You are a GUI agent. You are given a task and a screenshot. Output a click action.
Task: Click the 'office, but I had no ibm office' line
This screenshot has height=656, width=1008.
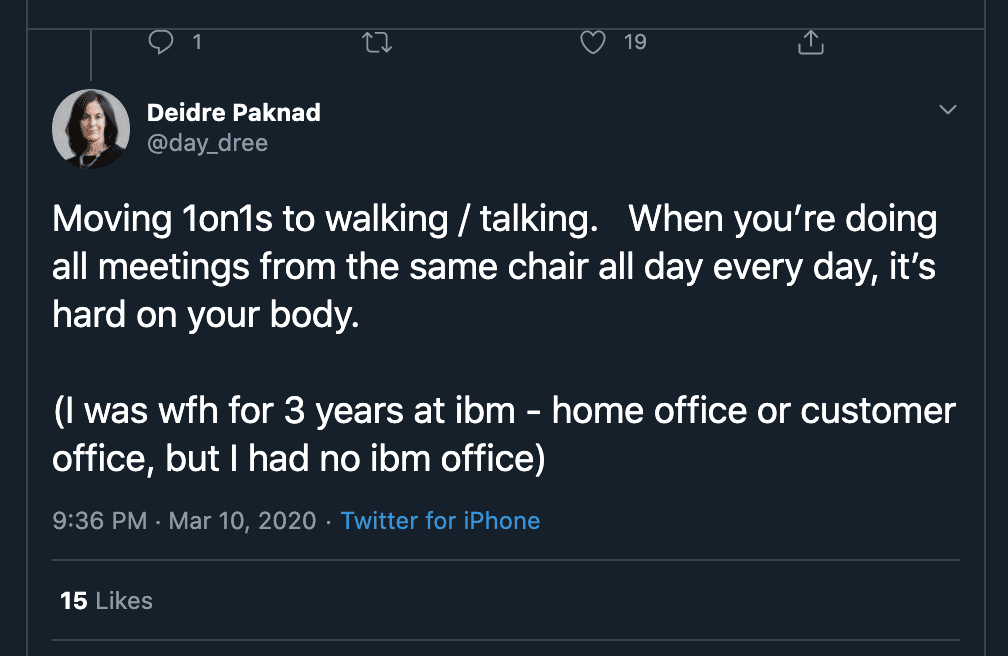(298, 459)
